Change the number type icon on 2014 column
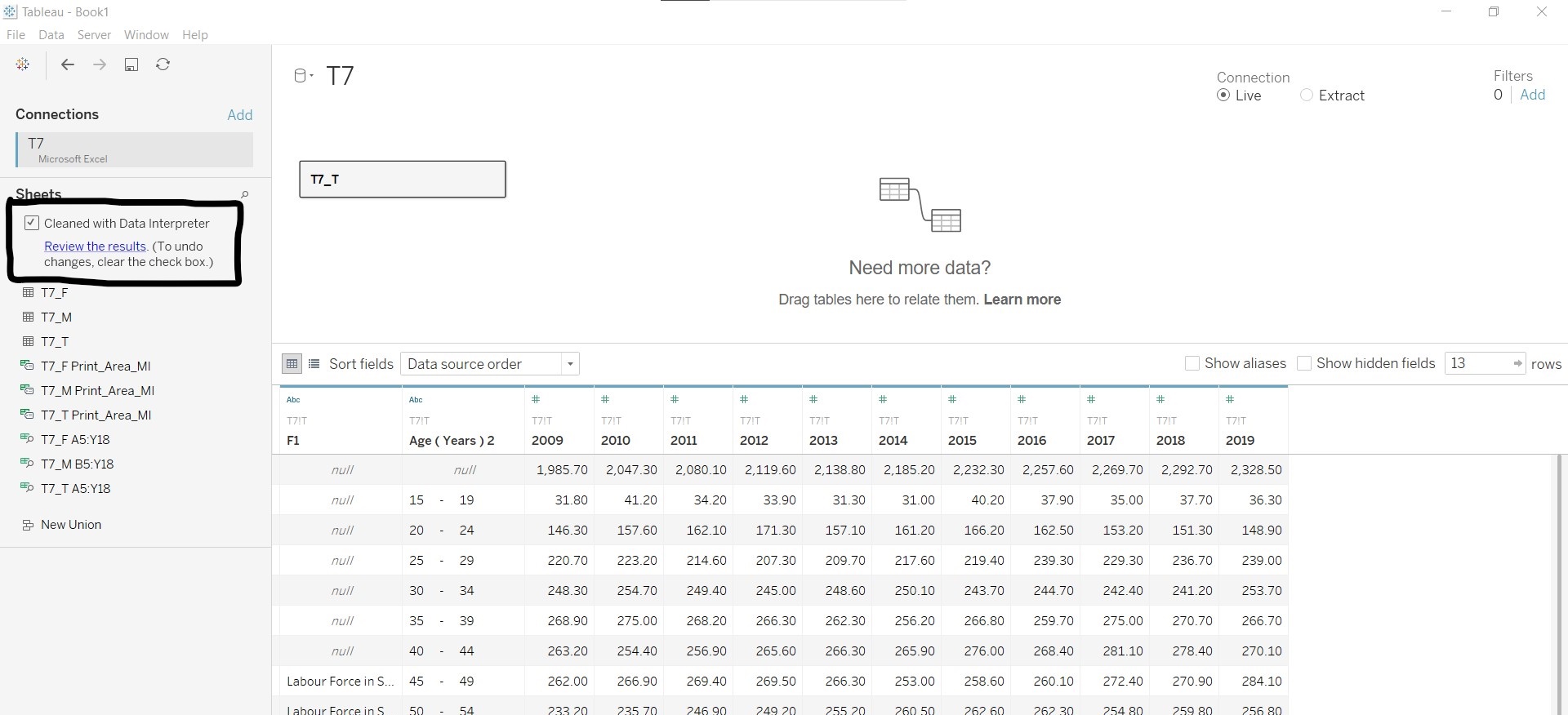This screenshot has height=715, width=1568. coord(883,399)
